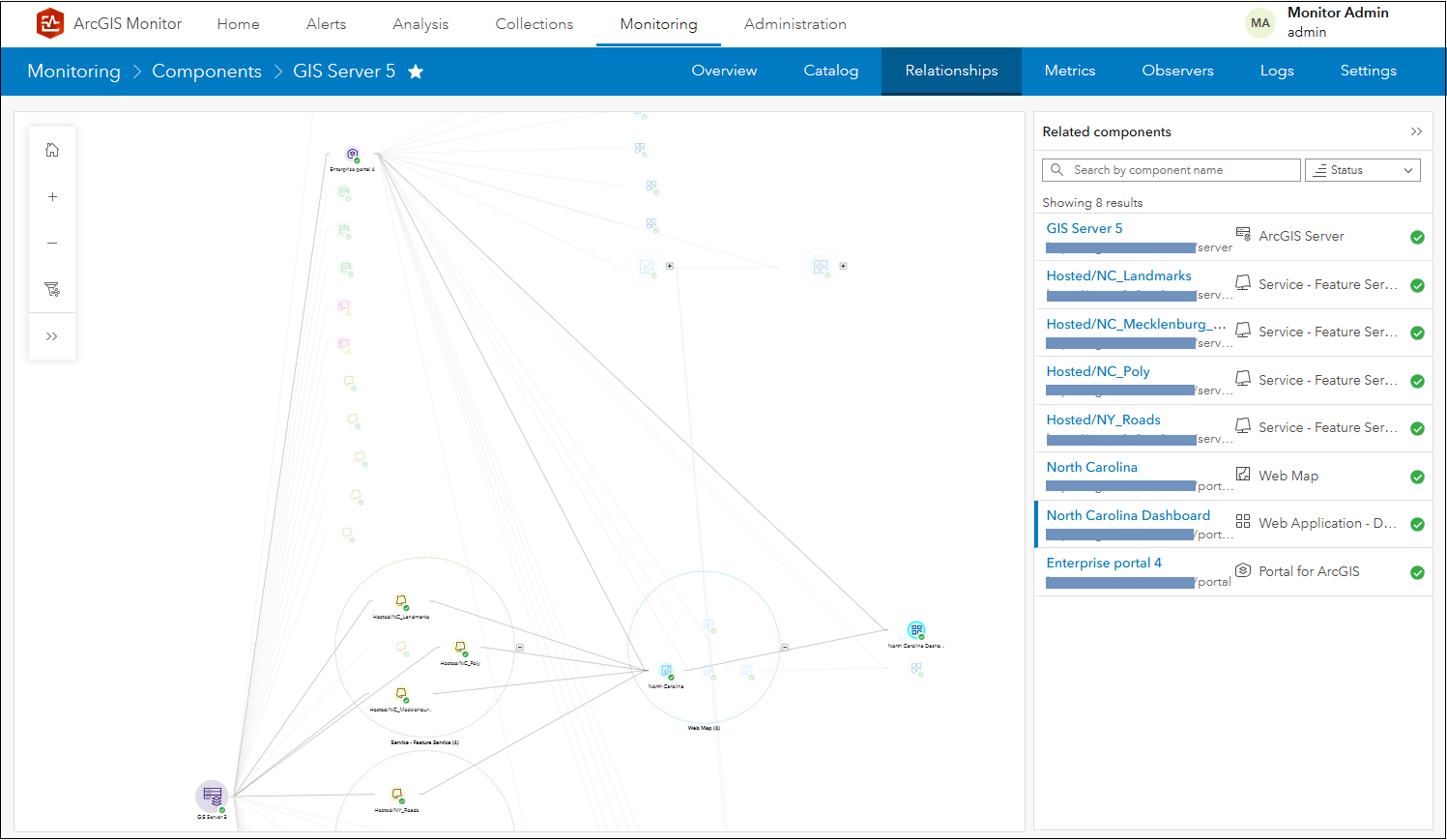Click the Web Application type icon in list
Screen dimensions: 1447x840
point(1243,522)
